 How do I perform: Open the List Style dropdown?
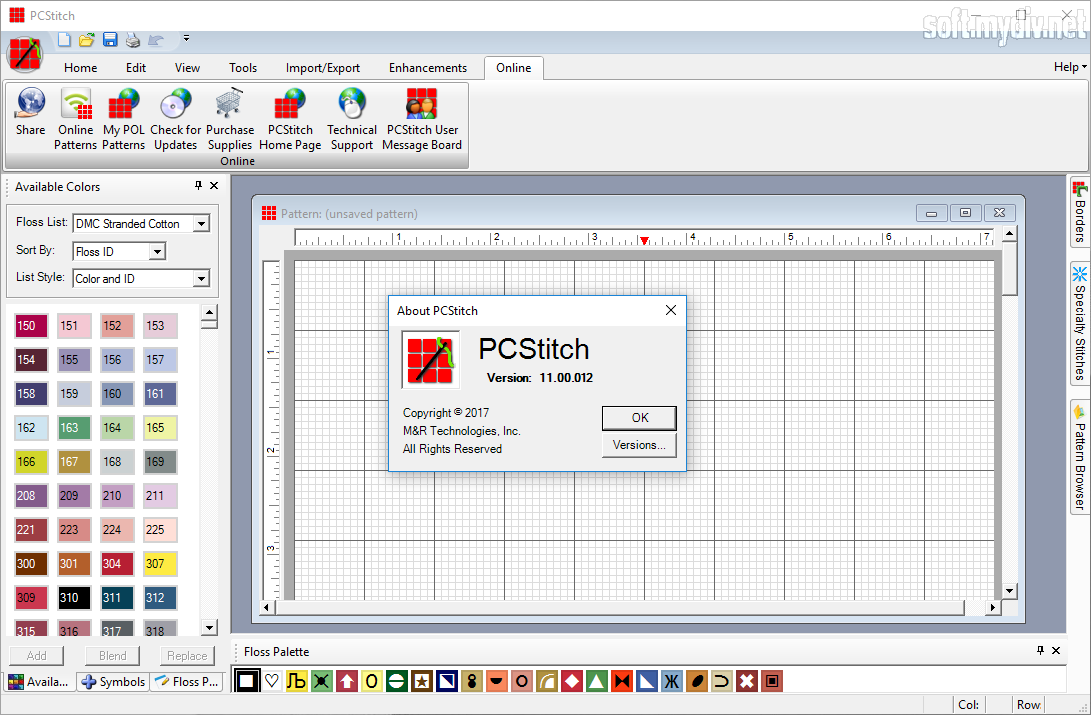point(201,278)
